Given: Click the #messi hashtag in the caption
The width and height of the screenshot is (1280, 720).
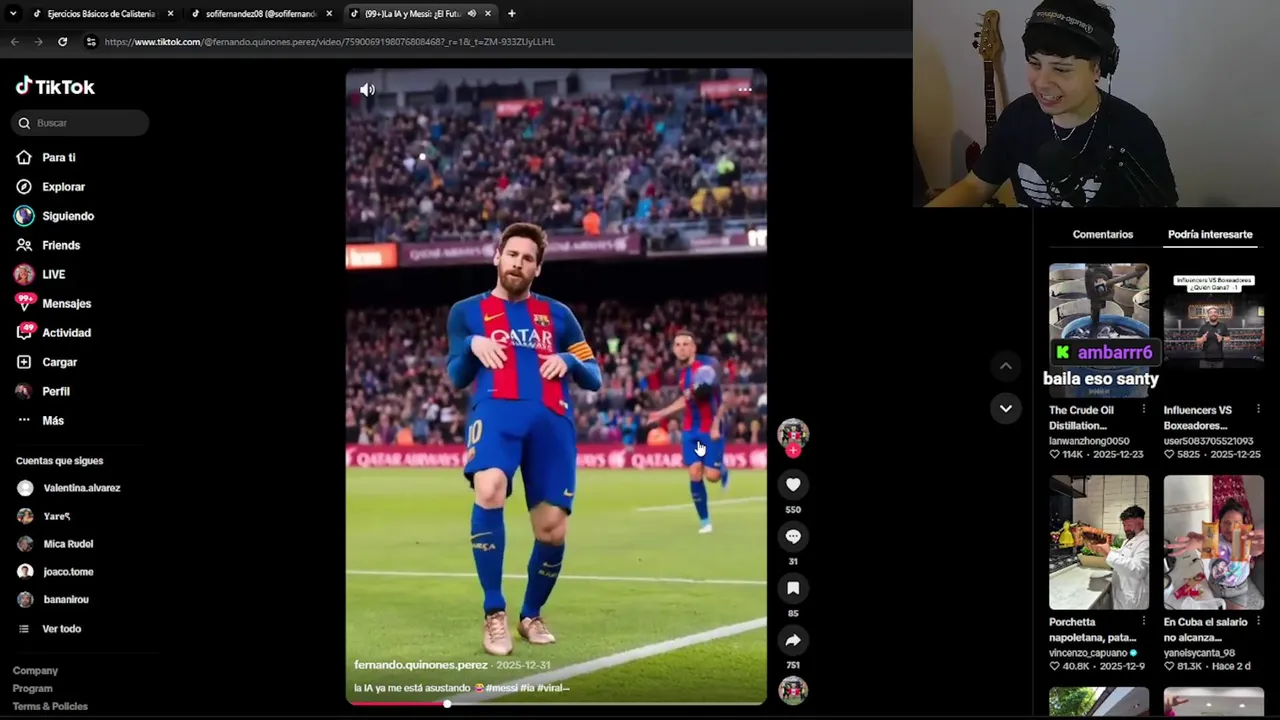Looking at the screenshot, I should tap(503, 688).
